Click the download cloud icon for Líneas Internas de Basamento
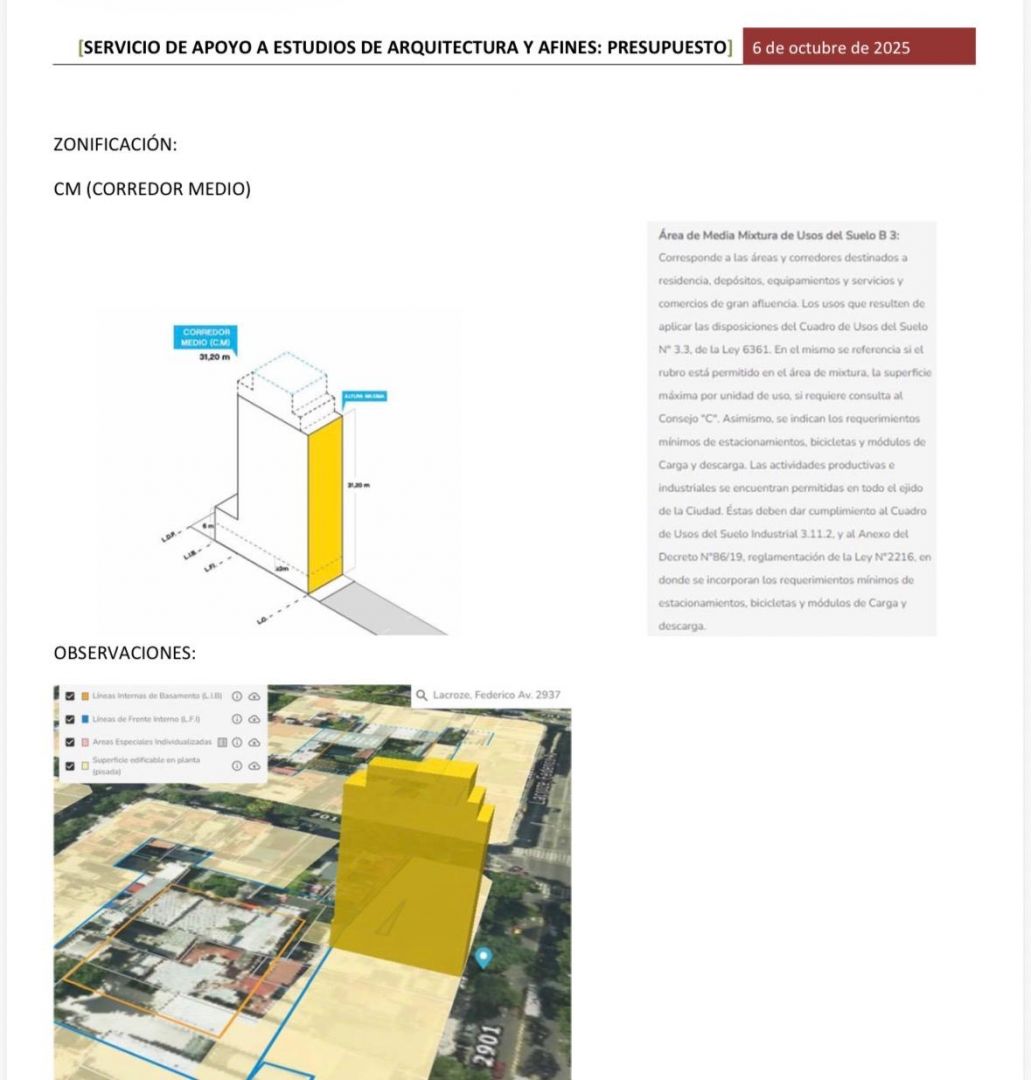The height and width of the screenshot is (1080, 1031). coord(254,695)
